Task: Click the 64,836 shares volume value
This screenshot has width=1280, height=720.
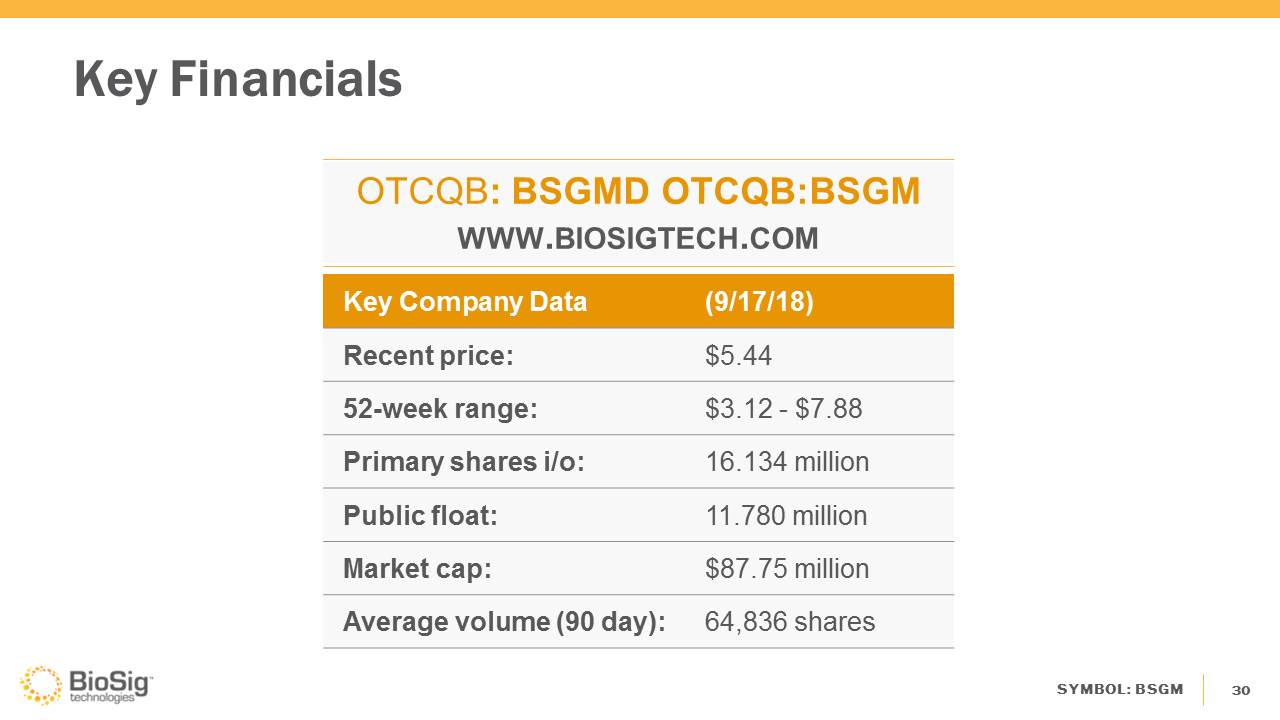Action: click(x=790, y=622)
